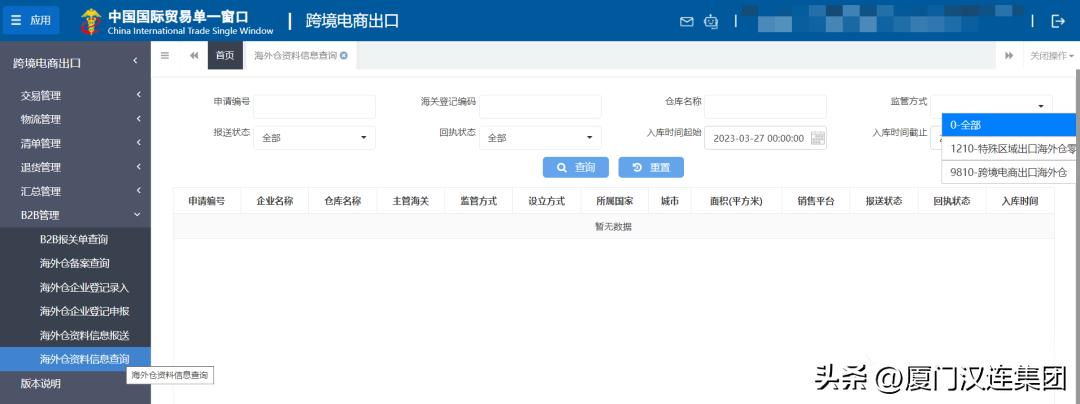Switch to the 首页 tab
Viewport: 1080px width, 404px height.
click(x=225, y=56)
